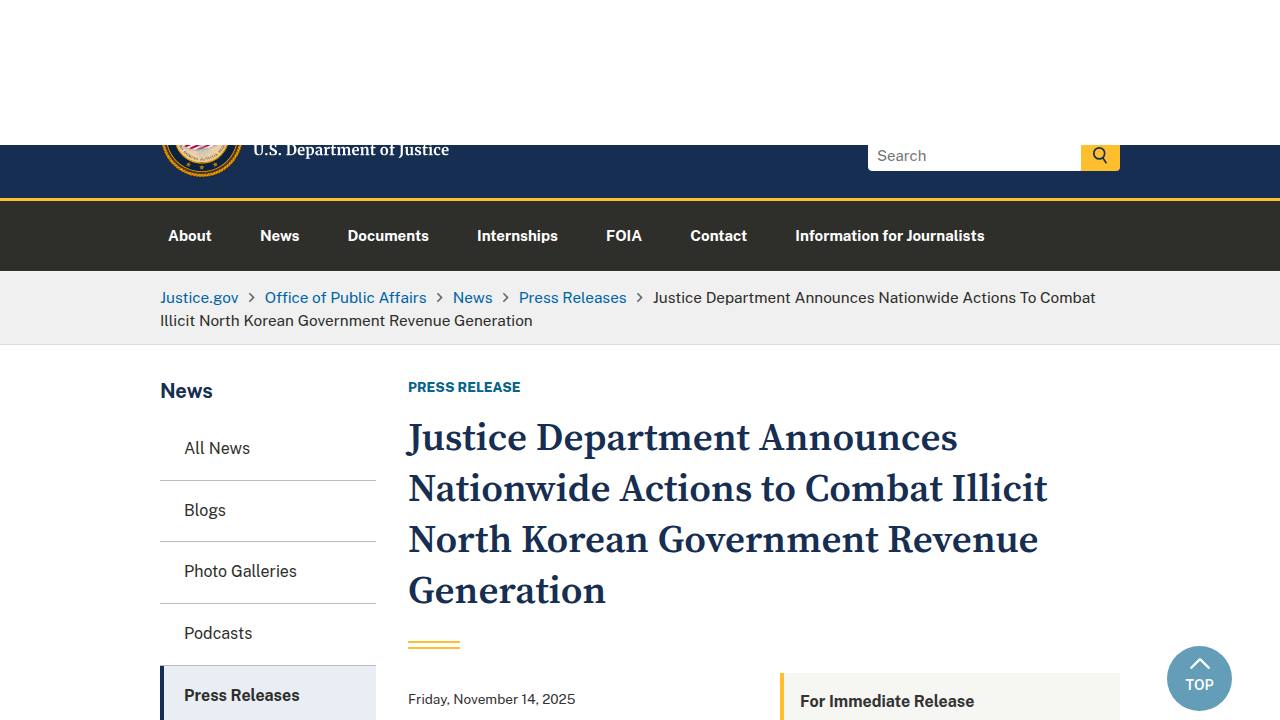Viewport: 1280px width, 720px height.
Task: Open the News navigation menu item
Action: point(280,236)
